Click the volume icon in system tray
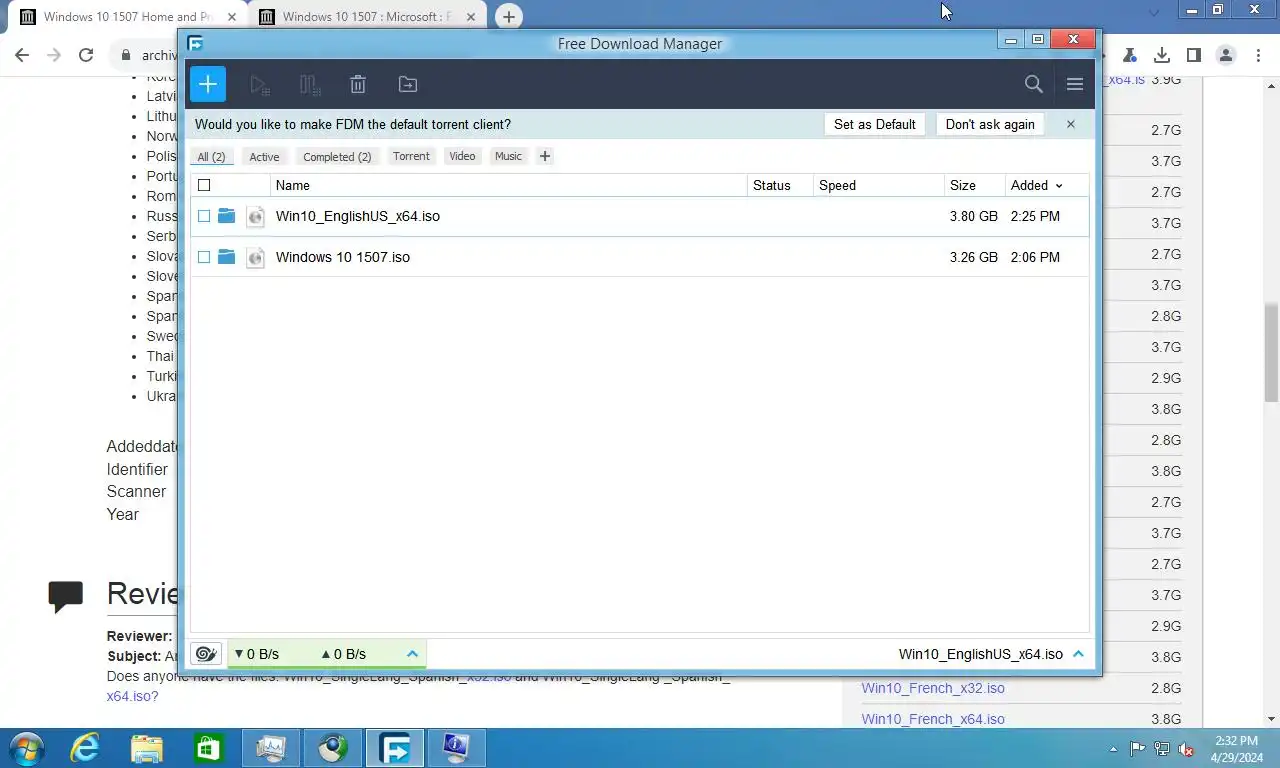The height and width of the screenshot is (768, 1280). (x=1186, y=748)
